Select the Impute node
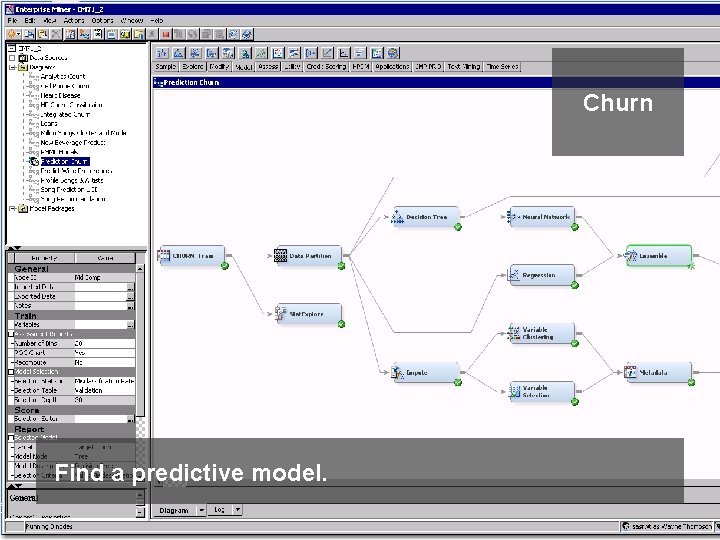Screen dimensions: 720x540 [x=426, y=372]
